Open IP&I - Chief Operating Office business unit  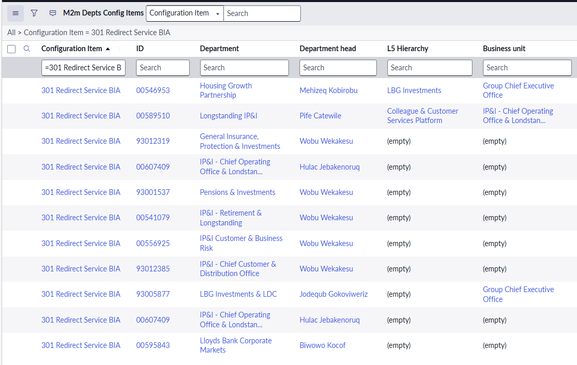[x=518, y=116]
